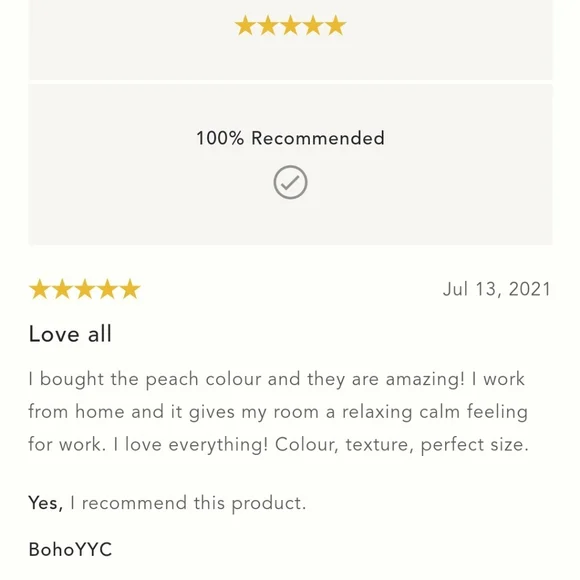Open the reviewer name BohoYYC
Screen dimensions: 580x580
70,549
